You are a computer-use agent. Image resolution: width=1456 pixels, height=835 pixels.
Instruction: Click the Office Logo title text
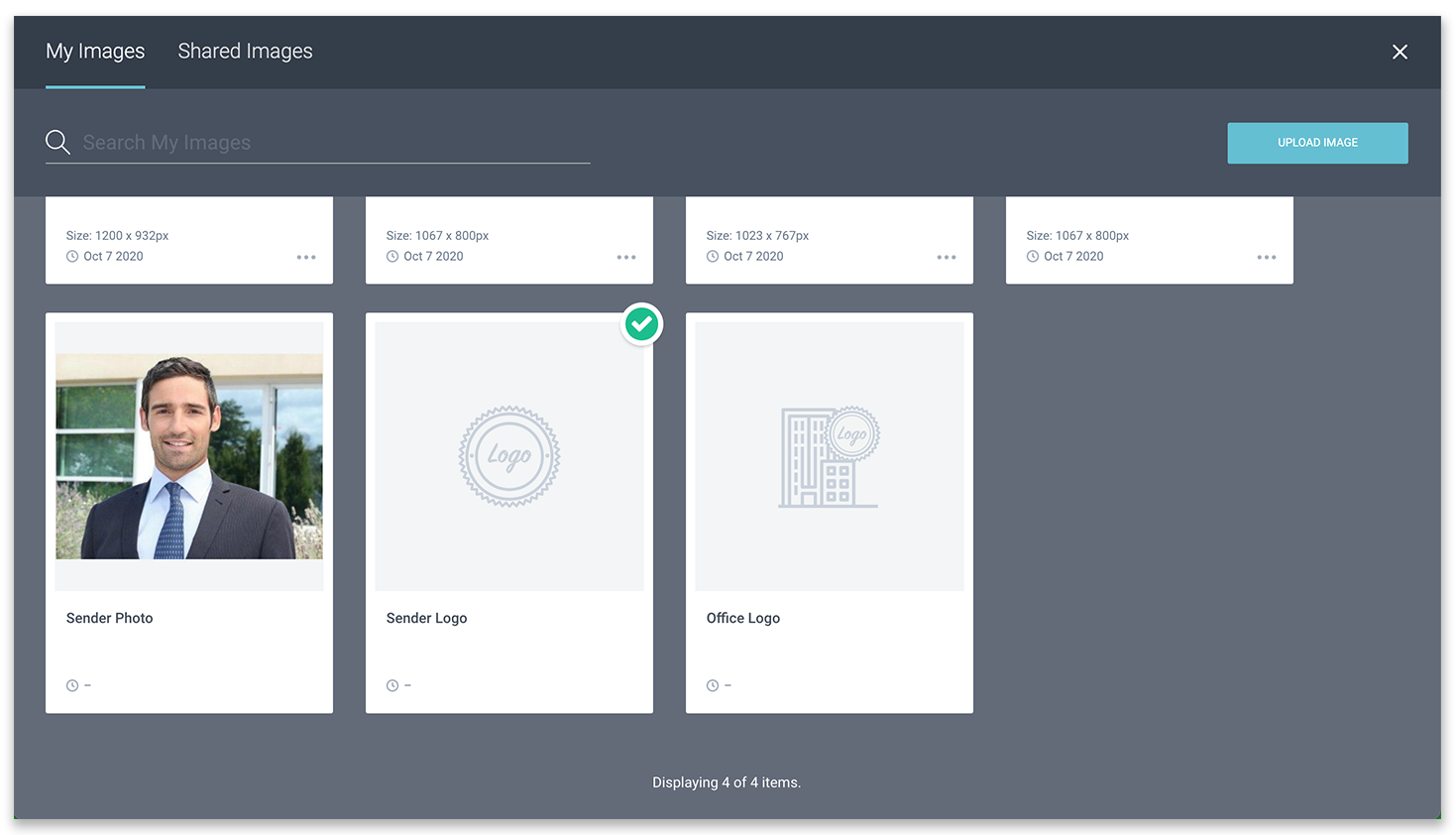pos(743,618)
